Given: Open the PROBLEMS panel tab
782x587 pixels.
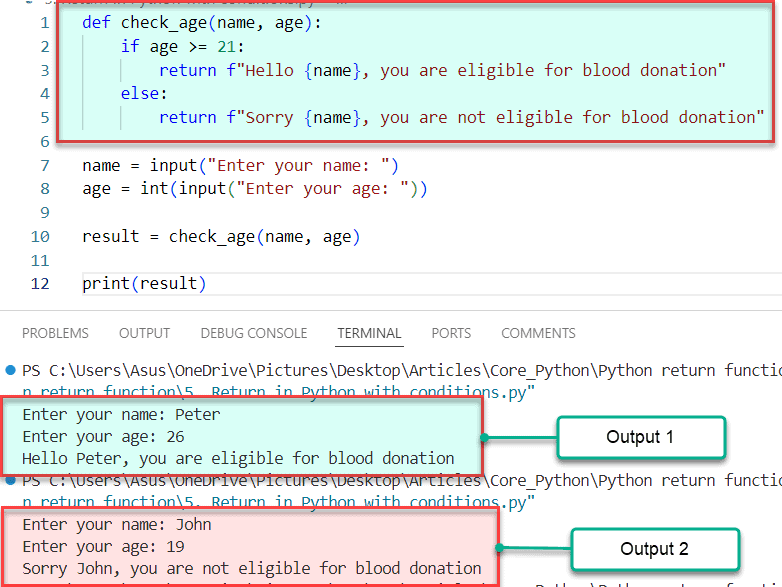Looking at the screenshot, I should pos(55,333).
